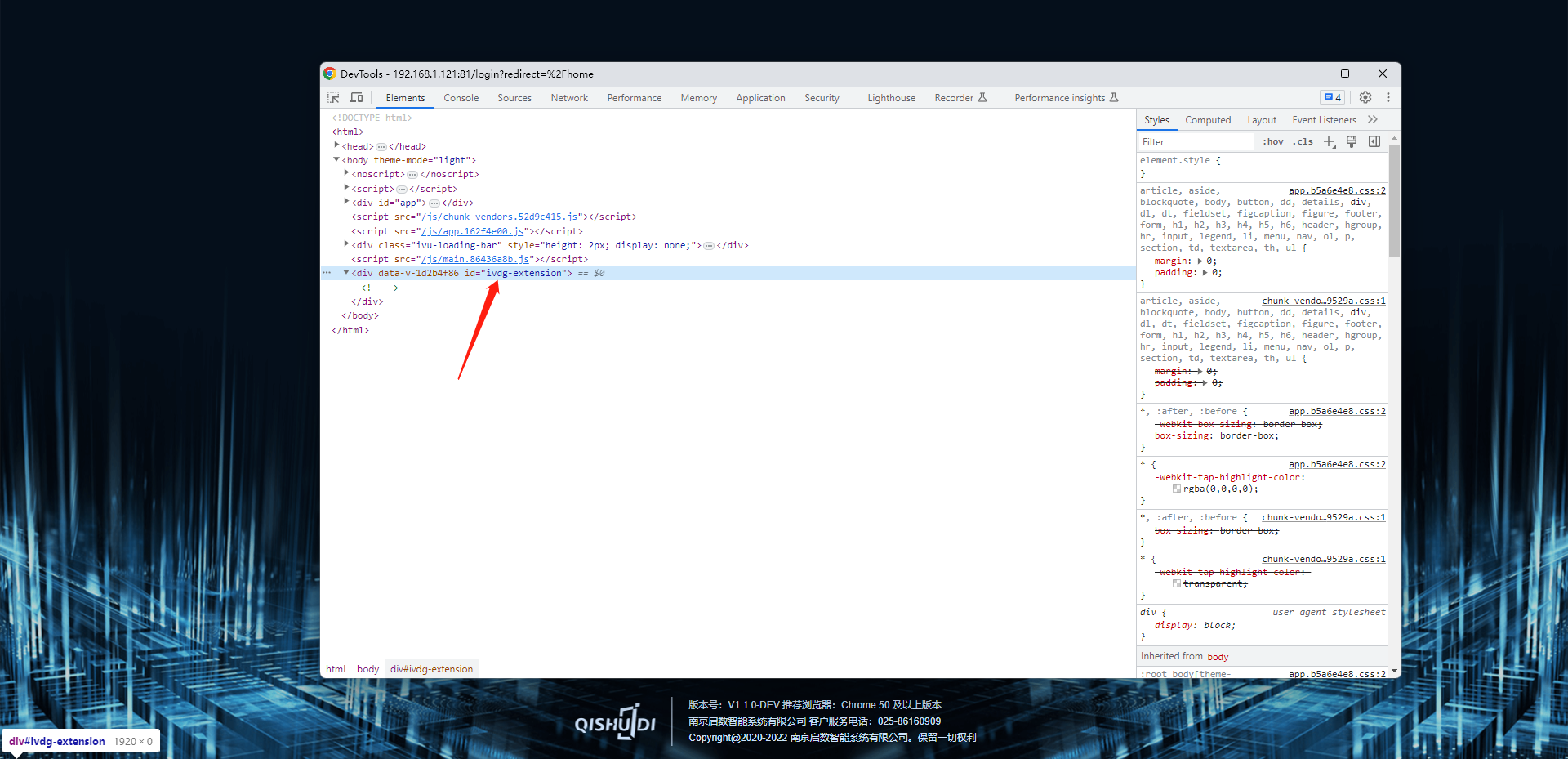The height and width of the screenshot is (759, 1568).
Task: Open the Network tab
Action: [x=569, y=98]
